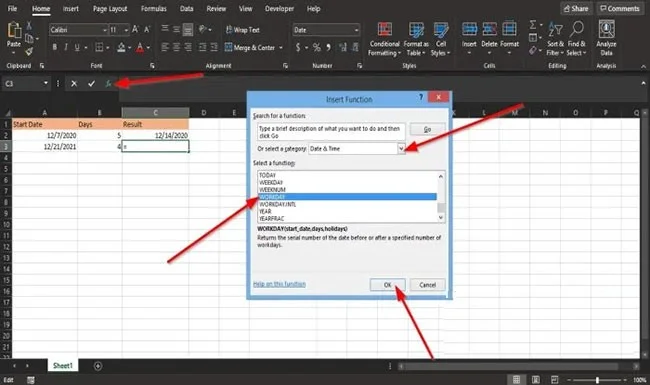Open Find & Select menu
Image resolution: width=650 pixels, height=385 pixels.
tap(576, 39)
